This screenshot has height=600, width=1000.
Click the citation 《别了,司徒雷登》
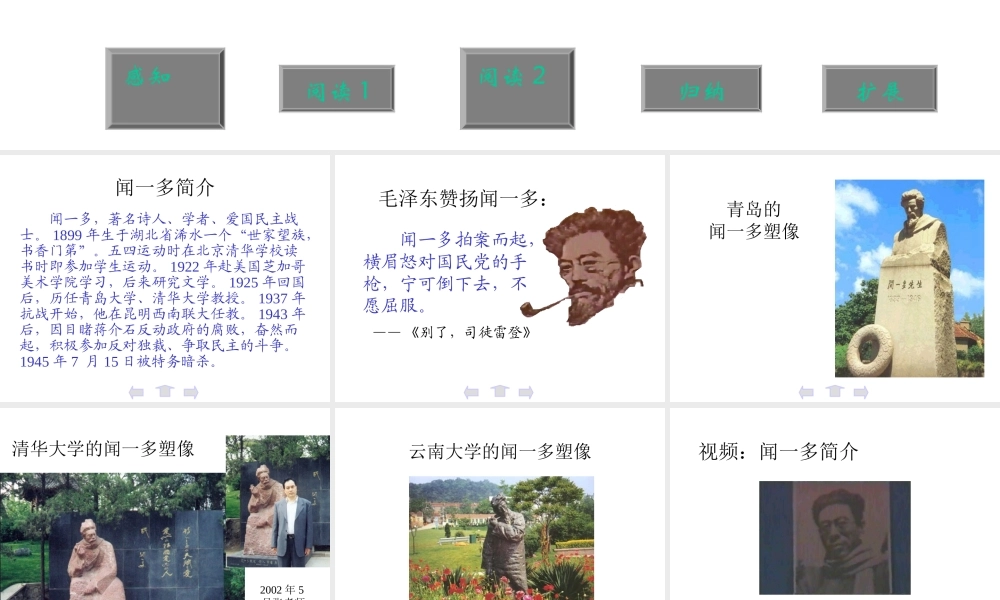tap(471, 332)
